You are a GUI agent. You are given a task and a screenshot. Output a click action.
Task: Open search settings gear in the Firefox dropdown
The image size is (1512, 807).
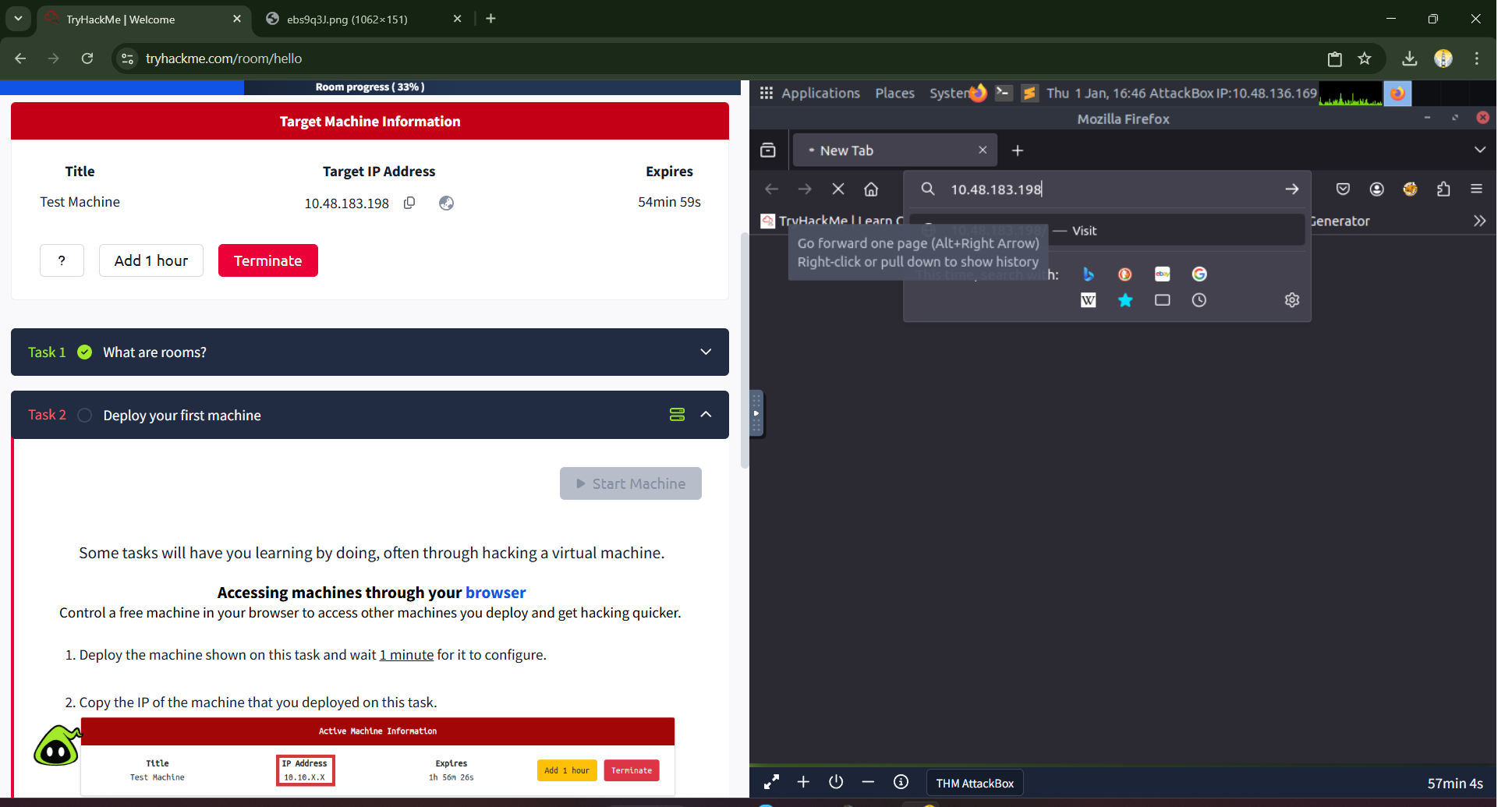[1292, 300]
